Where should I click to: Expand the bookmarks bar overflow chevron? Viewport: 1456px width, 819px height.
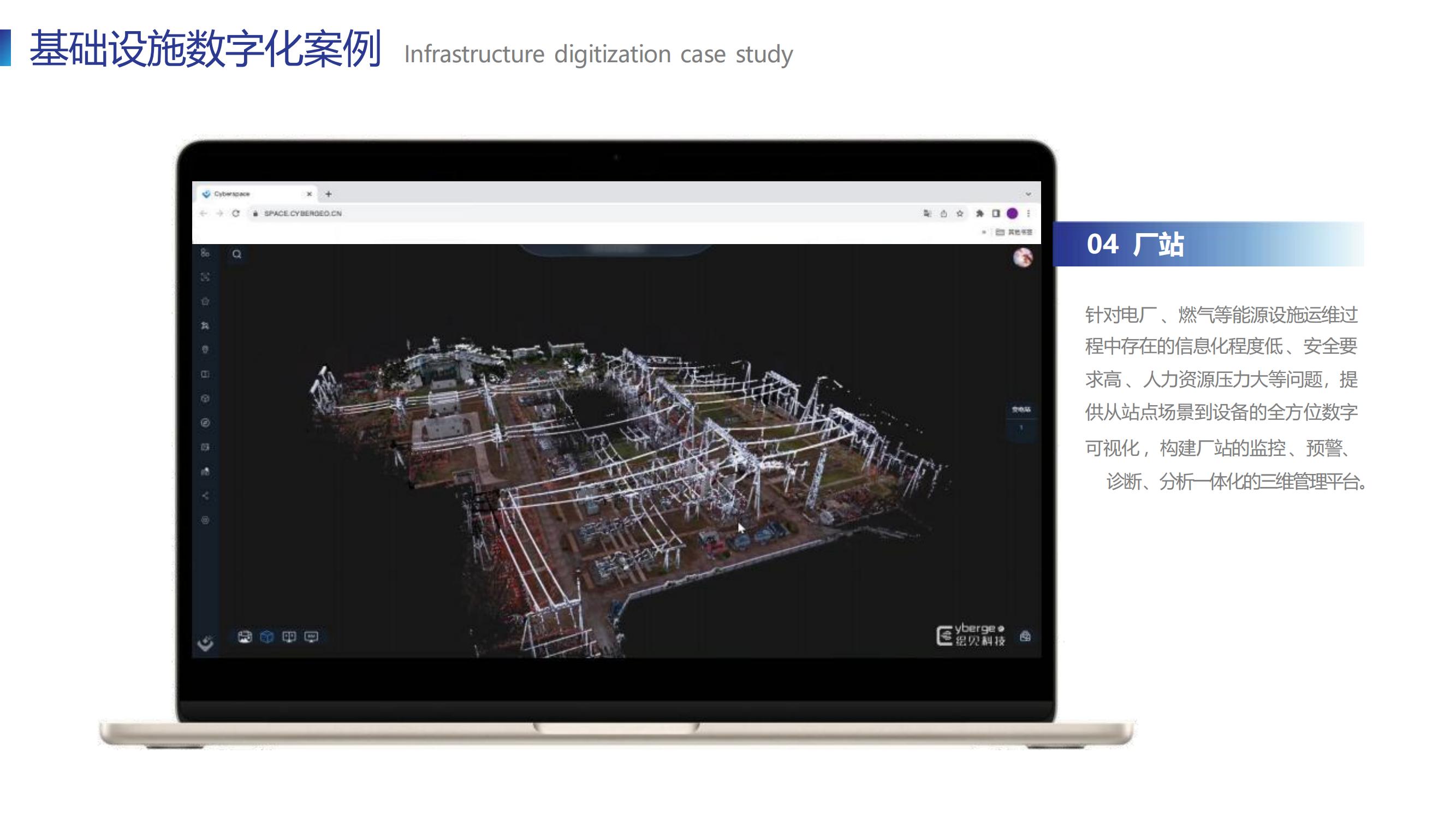pyautogui.click(x=984, y=232)
